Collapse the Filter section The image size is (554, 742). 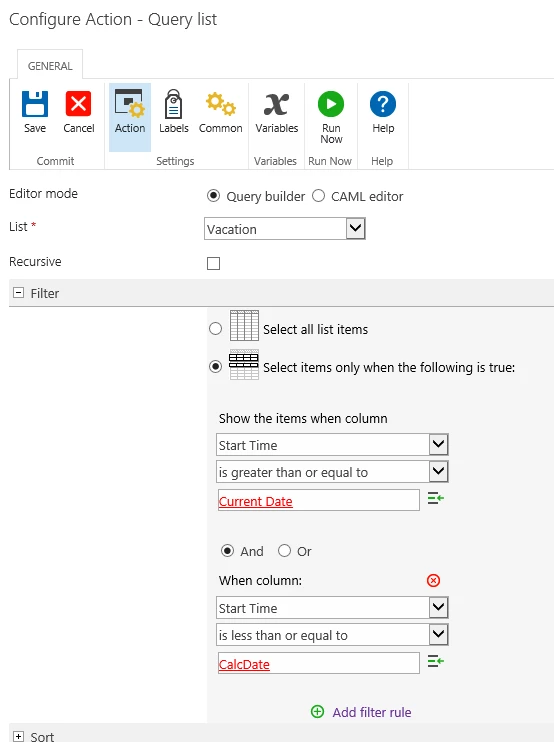pos(18,293)
